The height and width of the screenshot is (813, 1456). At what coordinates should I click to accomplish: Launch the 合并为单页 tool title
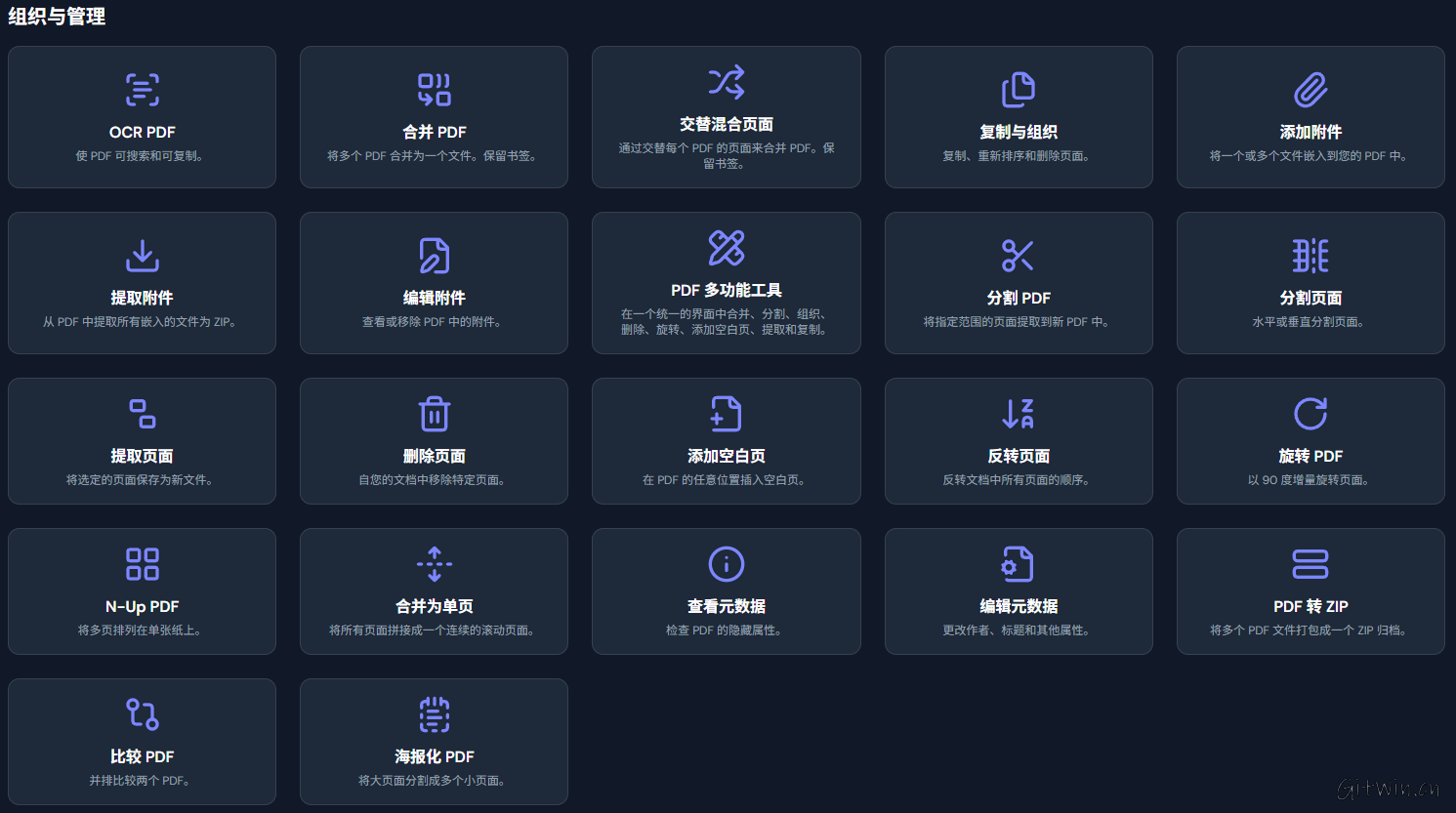point(434,606)
